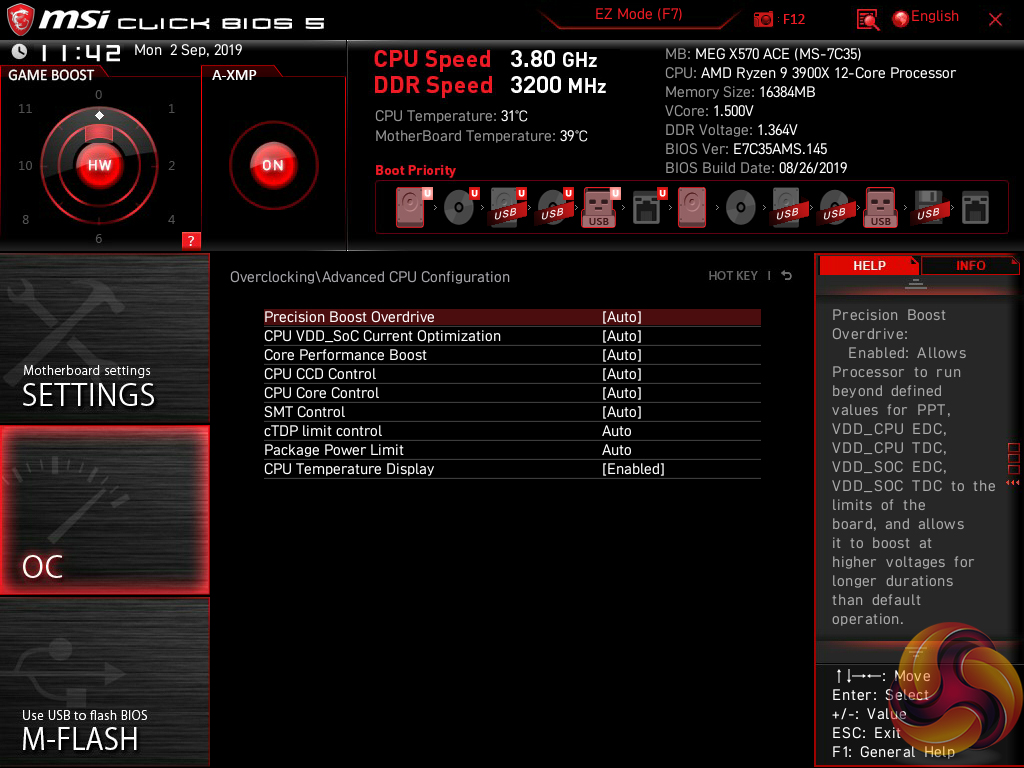
Task: Click the globe language icon
Action: (901, 19)
